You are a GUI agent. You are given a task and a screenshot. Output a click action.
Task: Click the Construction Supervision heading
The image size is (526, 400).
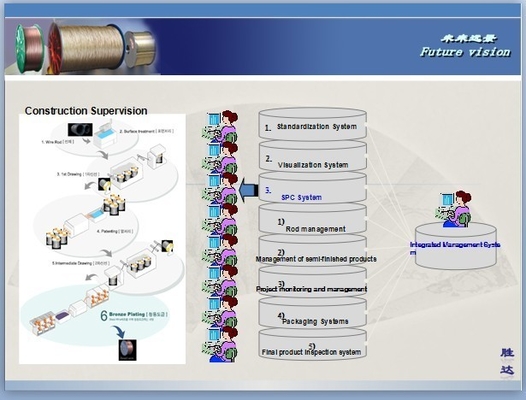(86, 111)
